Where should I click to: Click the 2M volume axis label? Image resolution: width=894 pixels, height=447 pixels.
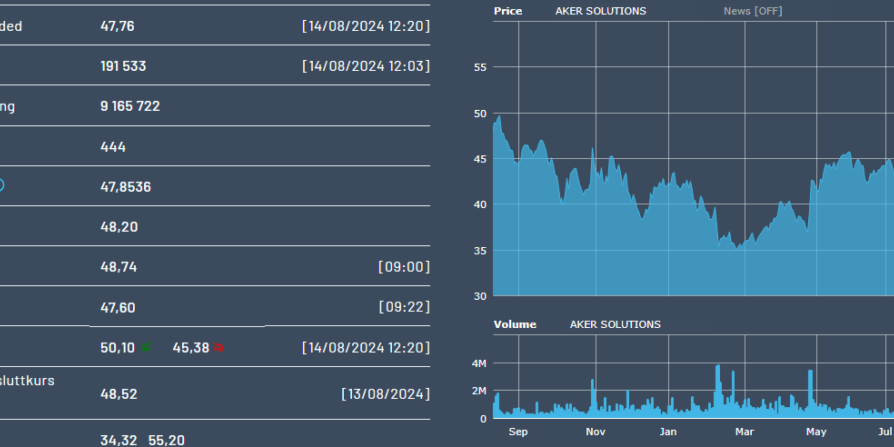pos(479,391)
